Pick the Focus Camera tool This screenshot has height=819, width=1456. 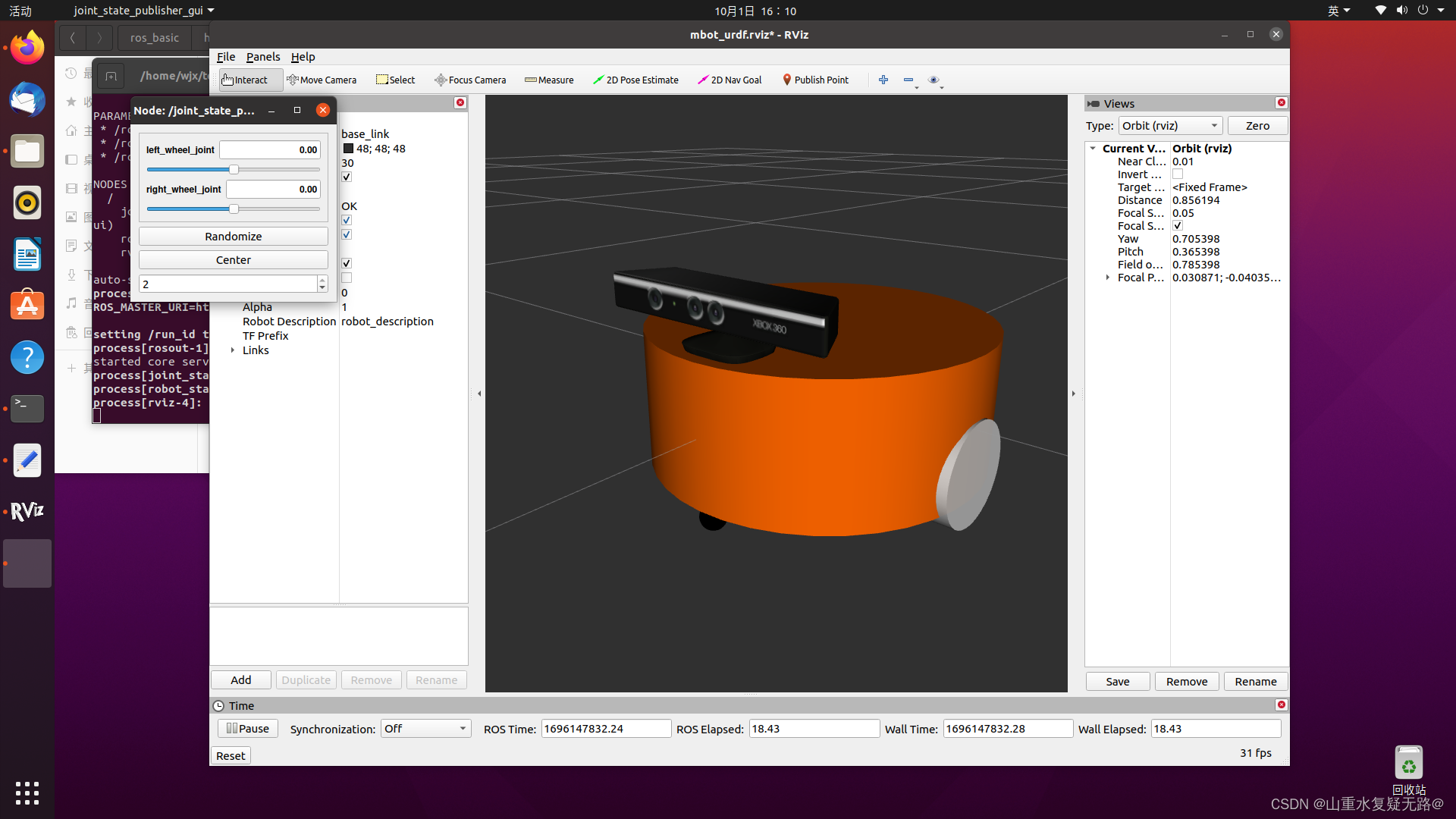(x=470, y=80)
